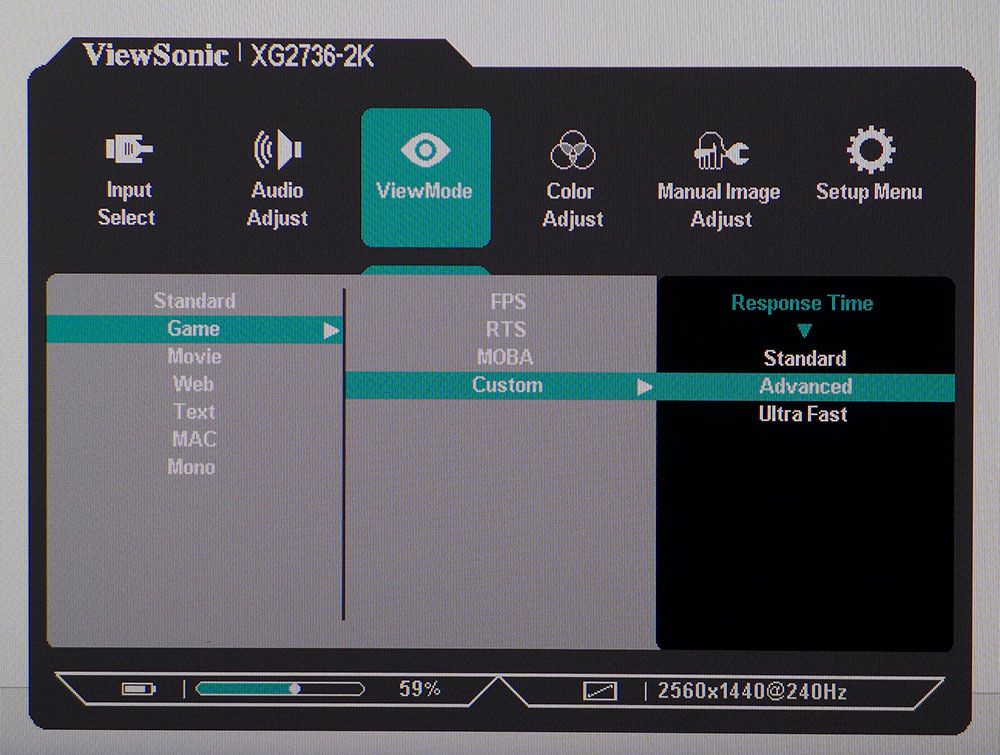The width and height of the screenshot is (1000, 755).
Task: Click the 2560x1440@240Hz resolution text
Action: tap(752, 691)
